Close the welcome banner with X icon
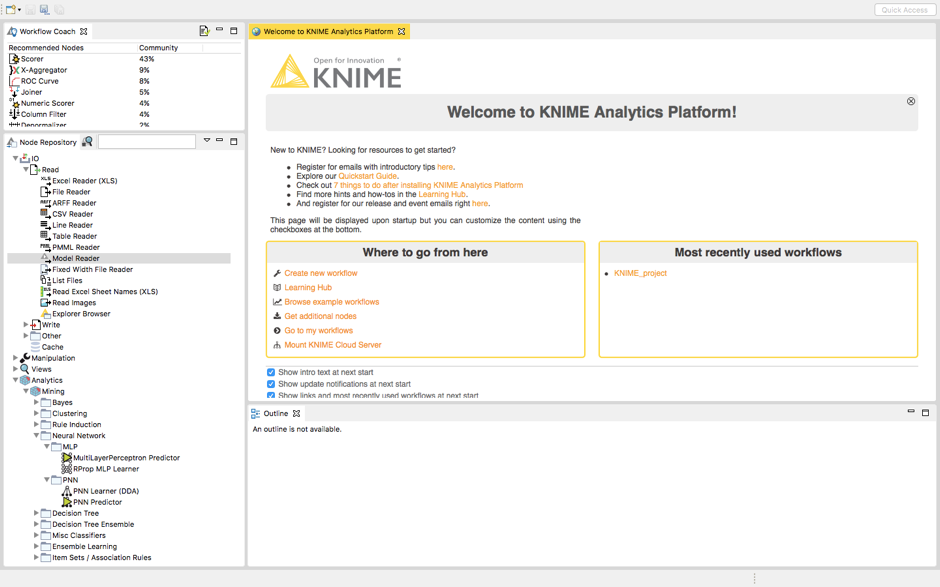 (911, 101)
